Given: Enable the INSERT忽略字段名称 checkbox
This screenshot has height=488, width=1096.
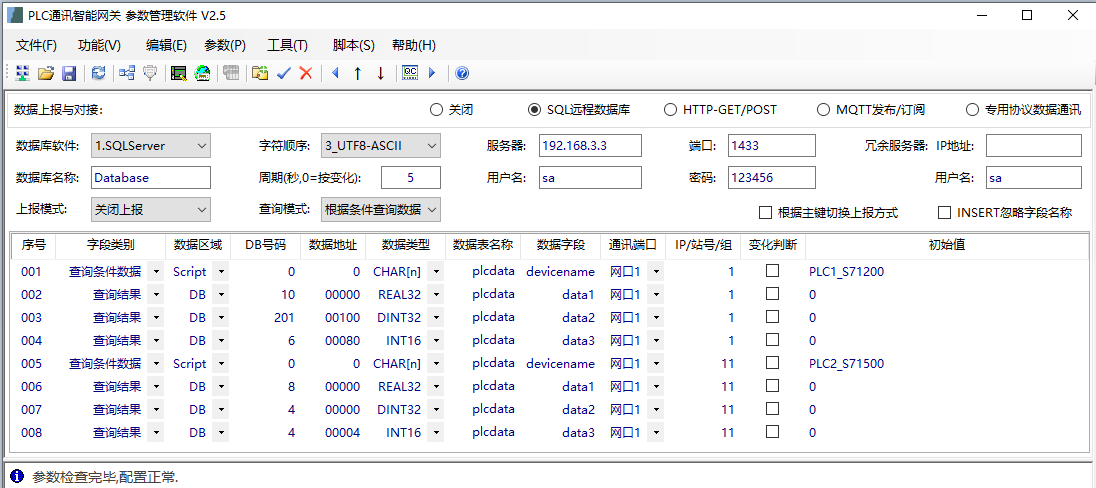Looking at the screenshot, I should click(944, 212).
